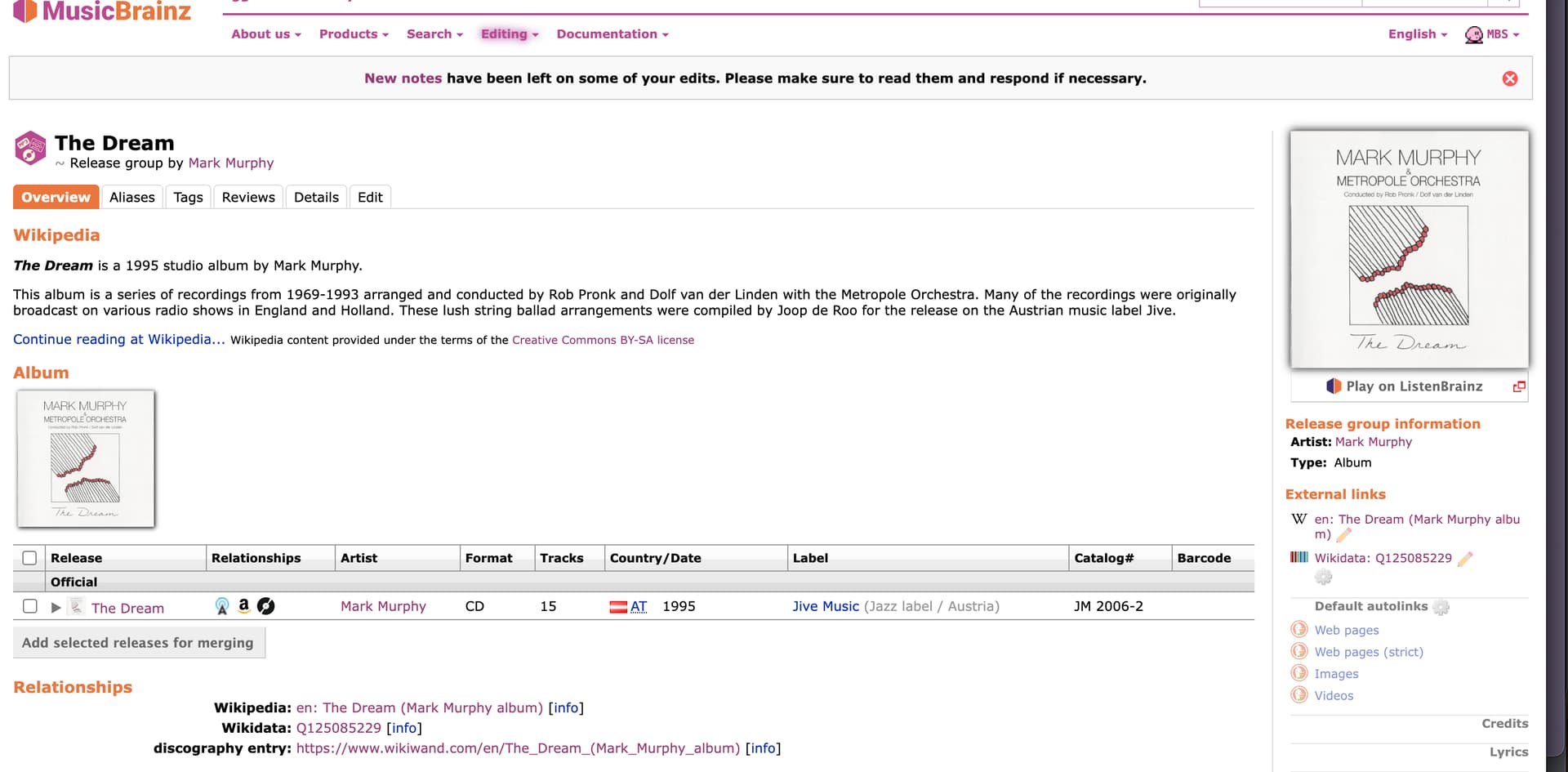Click the DuckDuckGo icon beside Images
Viewport: 1568px width, 772px height.
(1299, 673)
